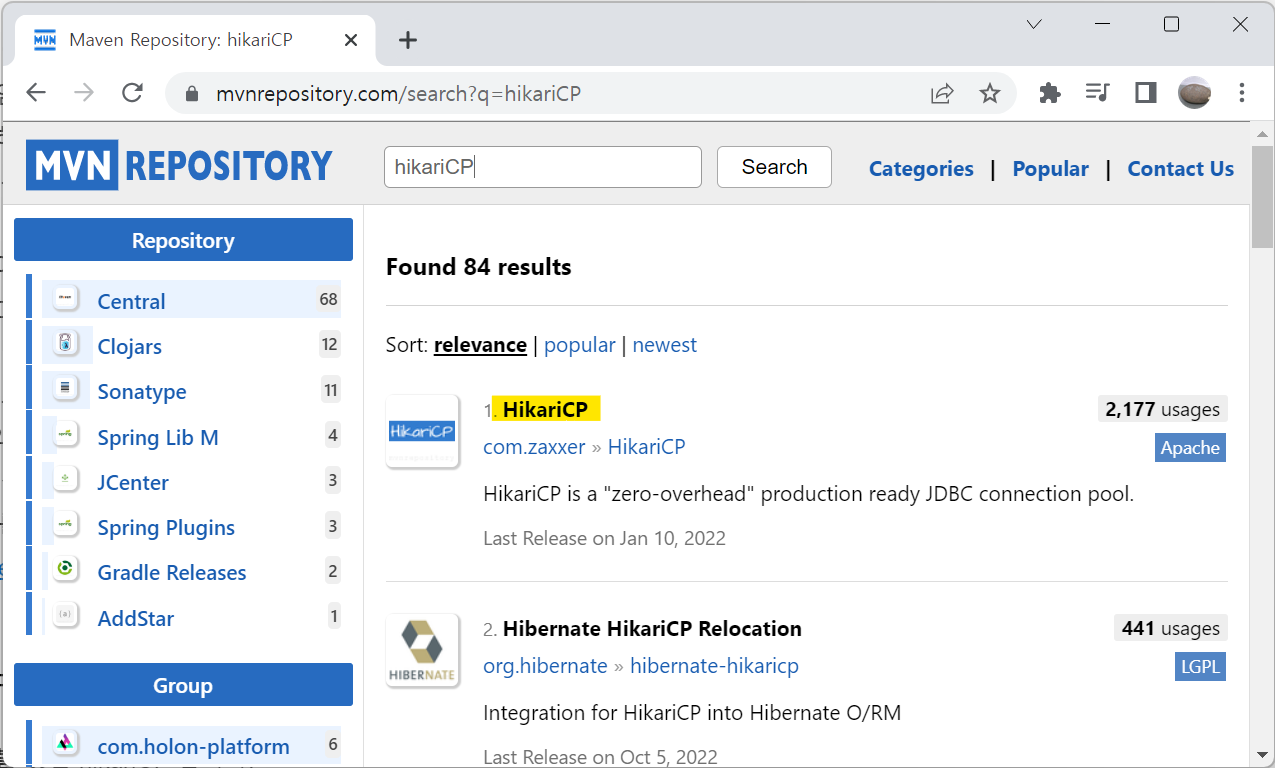Open the Categories link
Image resolution: width=1275 pixels, height=768 pixels.
tap(921, 169)
